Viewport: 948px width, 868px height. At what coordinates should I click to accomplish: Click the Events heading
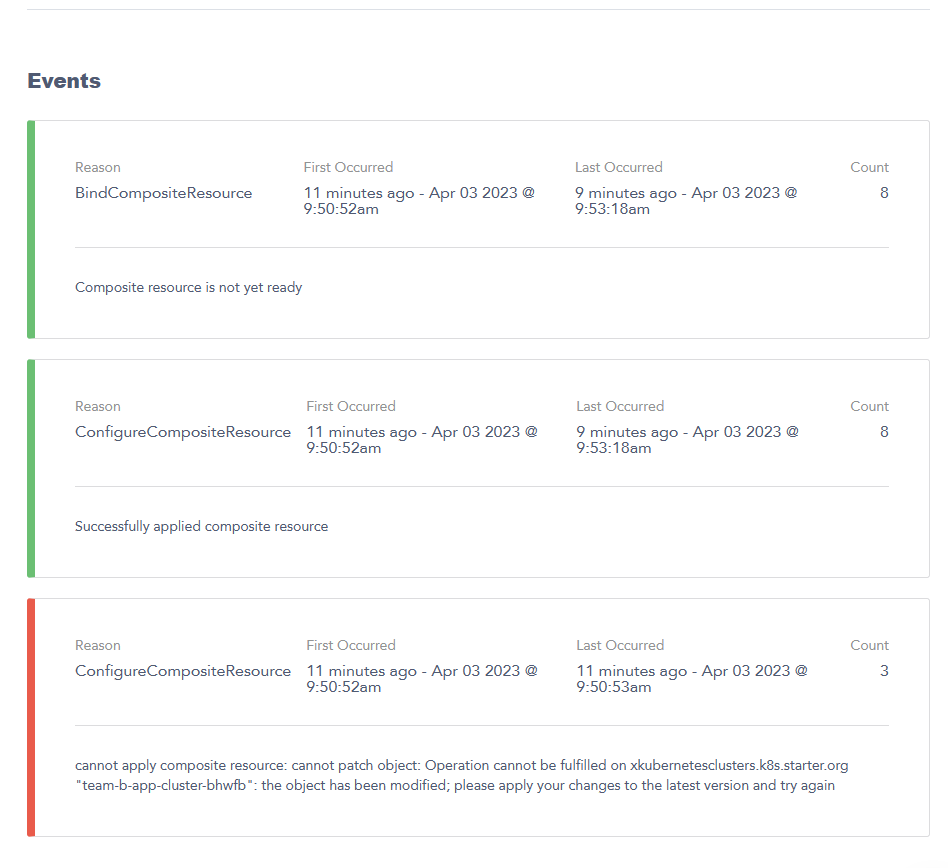coord(64,81)
